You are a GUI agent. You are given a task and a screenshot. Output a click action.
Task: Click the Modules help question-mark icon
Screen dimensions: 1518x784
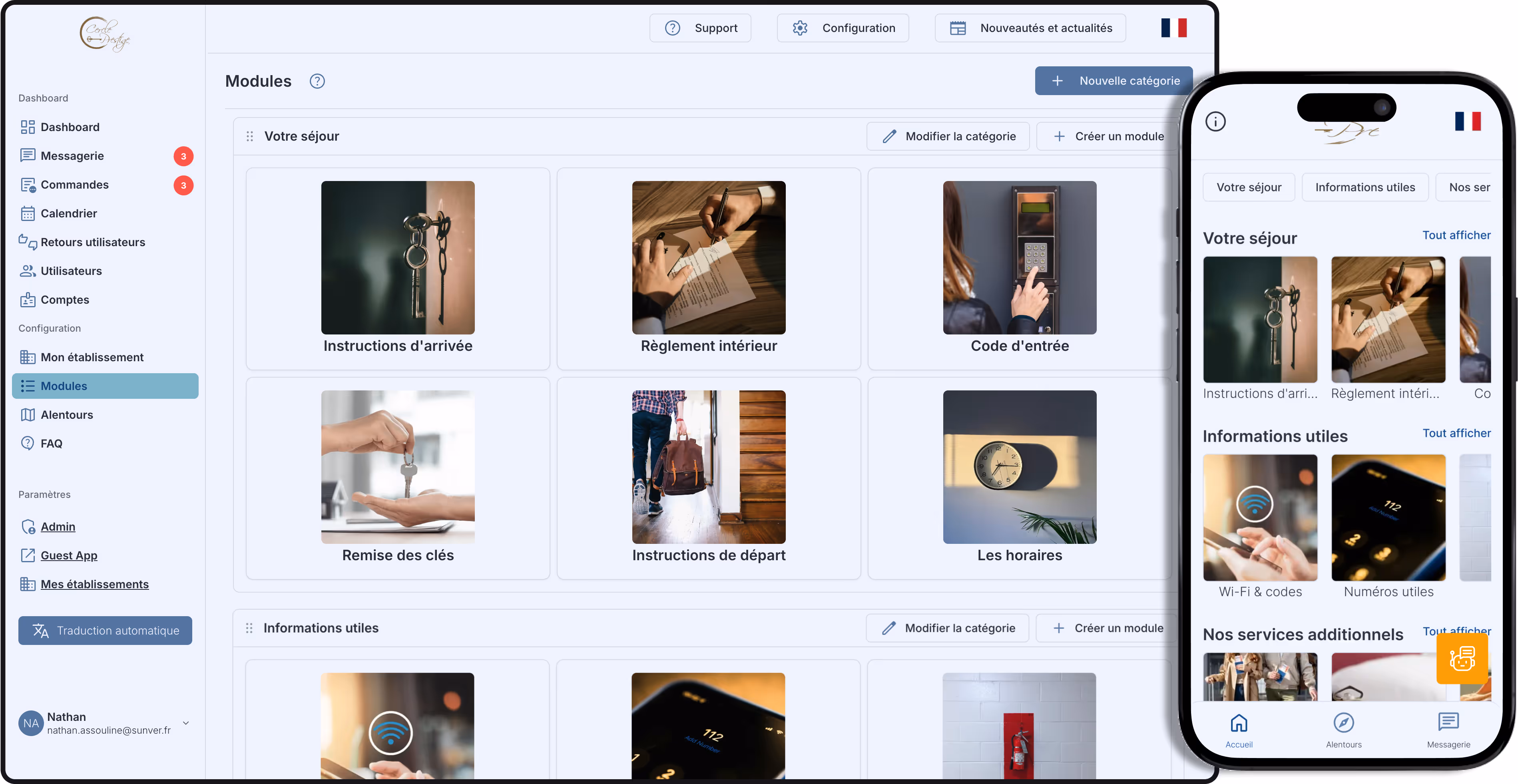click(x=317, y=81)
